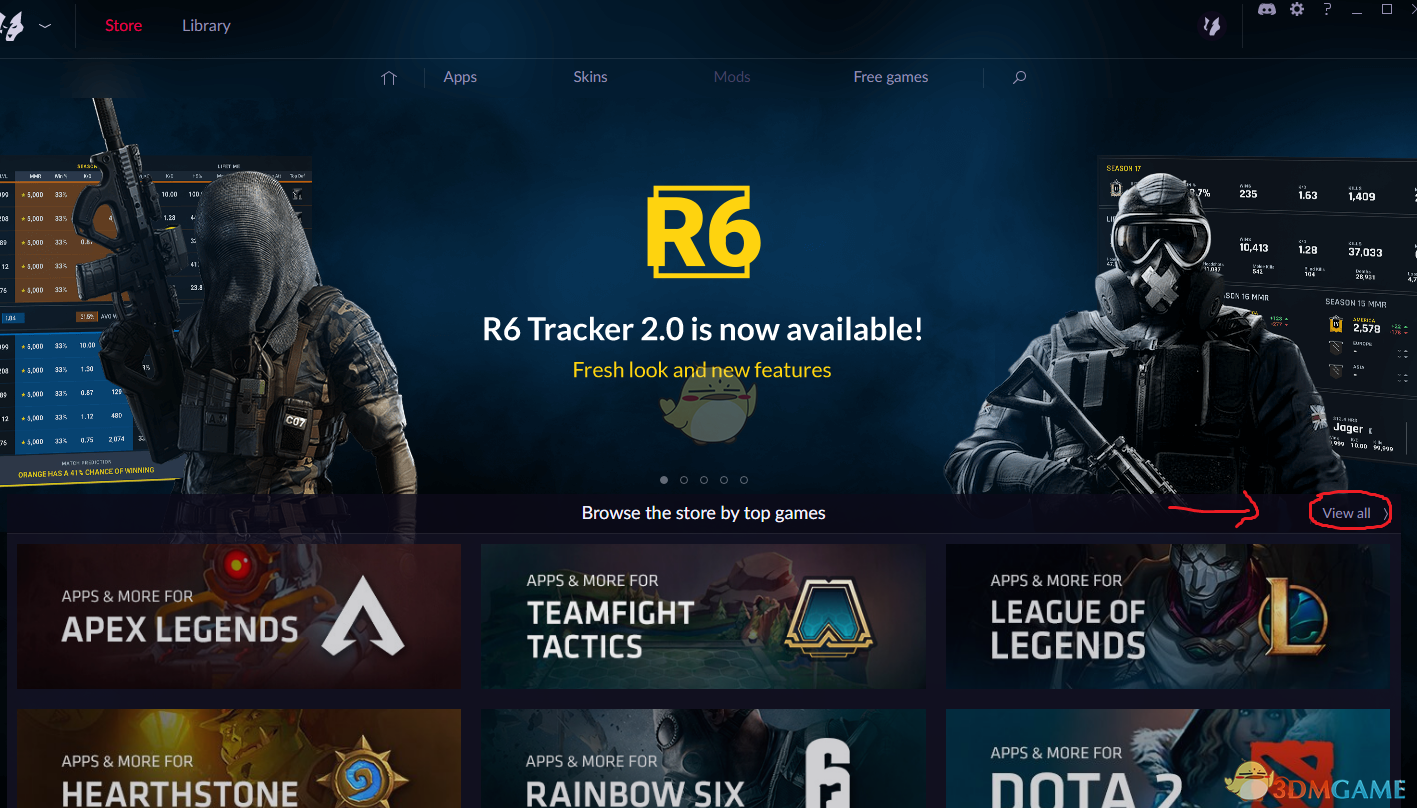Select the third carousel dot
1417x808 pixels.
click(x=704, y=480)
